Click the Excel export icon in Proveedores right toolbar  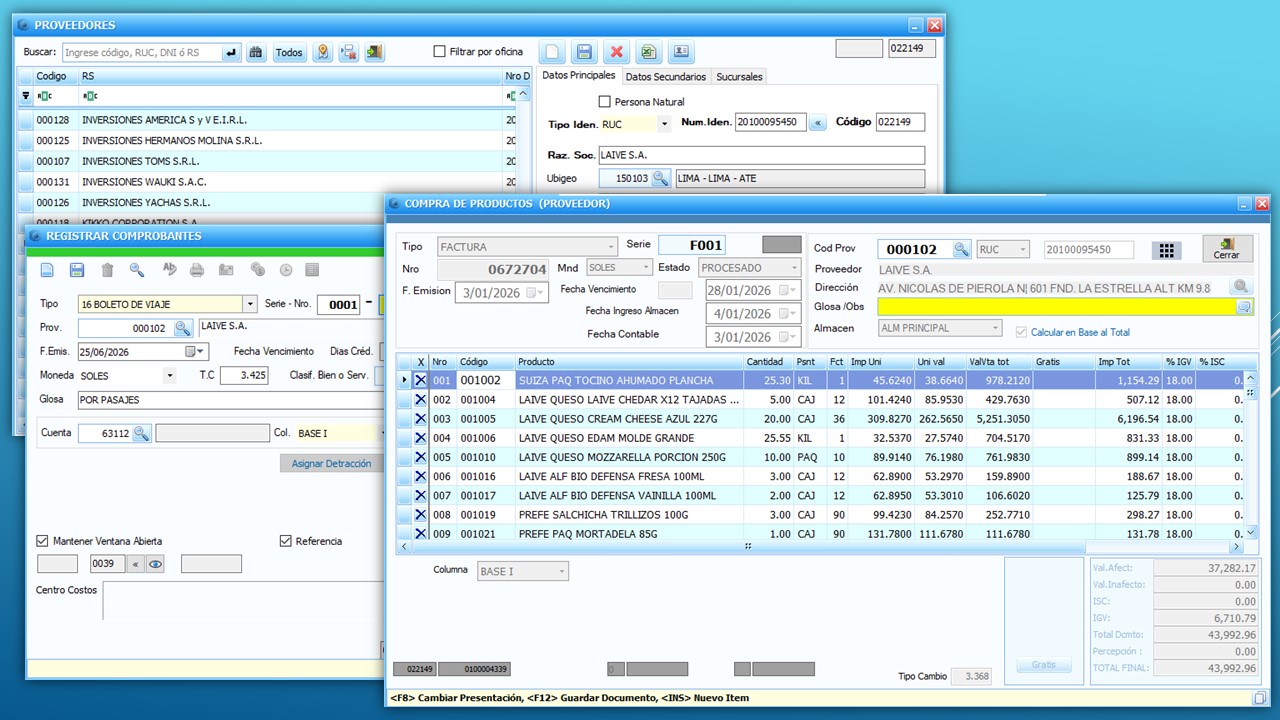pos(648,52)
